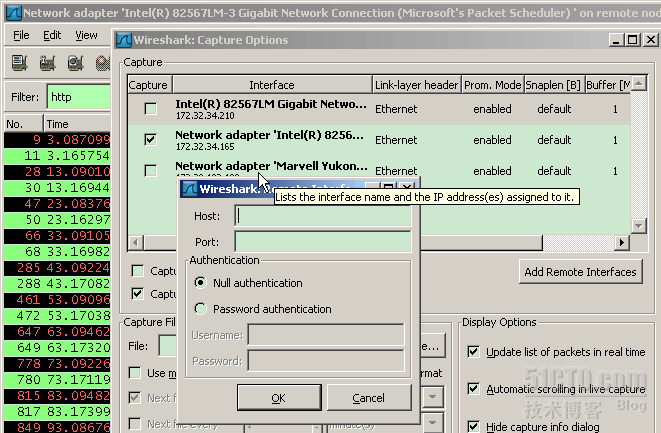Select packet number 30 in packet list
This screenshot has width=661, height=433.
tap(57, 188)
